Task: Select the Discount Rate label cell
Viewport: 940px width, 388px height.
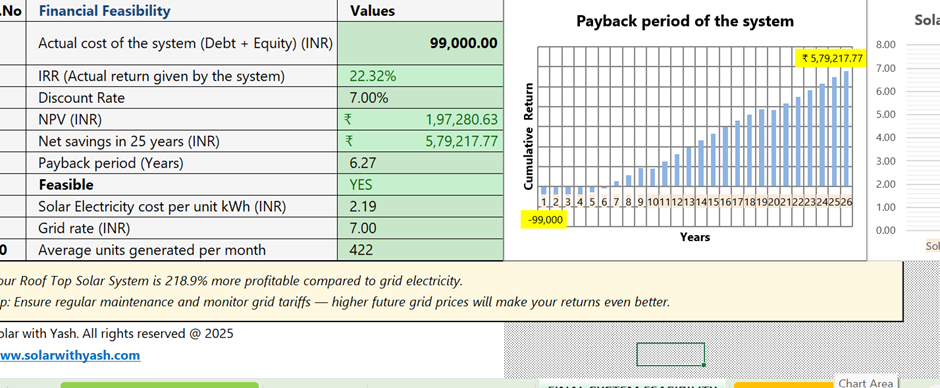Action: pyautogui.click(x=182, y=98)
